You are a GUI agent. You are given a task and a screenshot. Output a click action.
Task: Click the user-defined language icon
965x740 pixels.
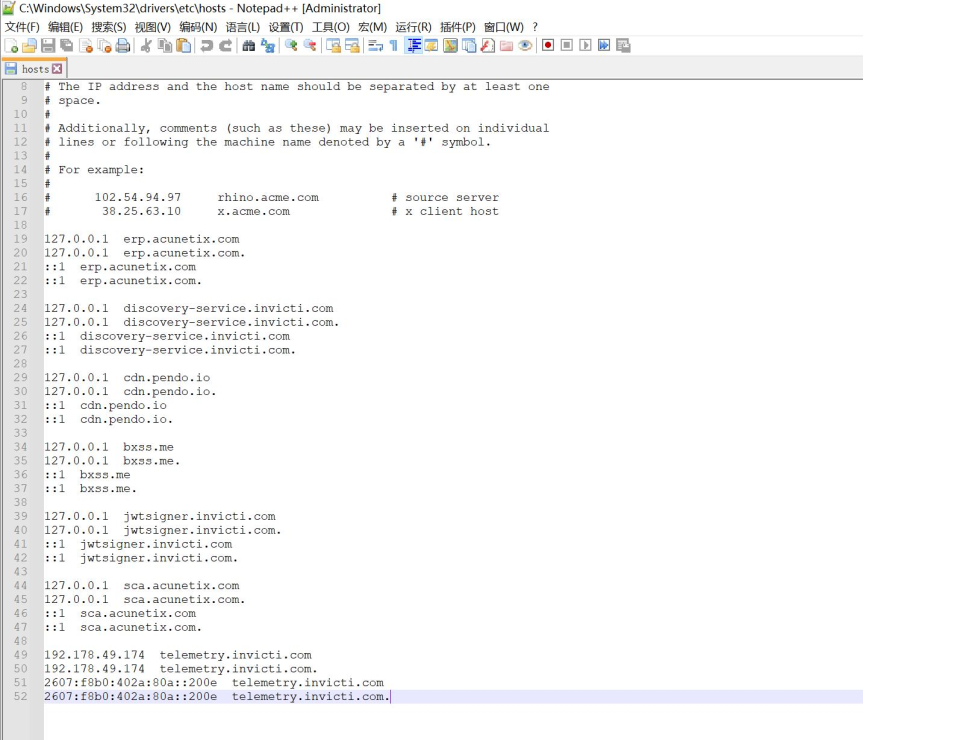pyautogui.click(x=431, y=46)
